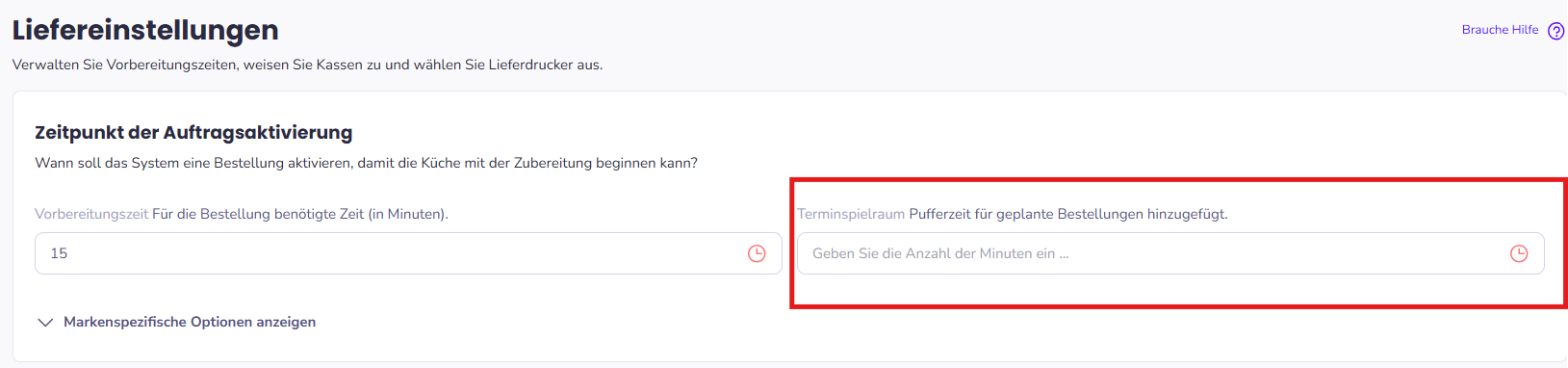Click the word Hilfe at top right
The image size is (1568, 368).
[1525, 30]
